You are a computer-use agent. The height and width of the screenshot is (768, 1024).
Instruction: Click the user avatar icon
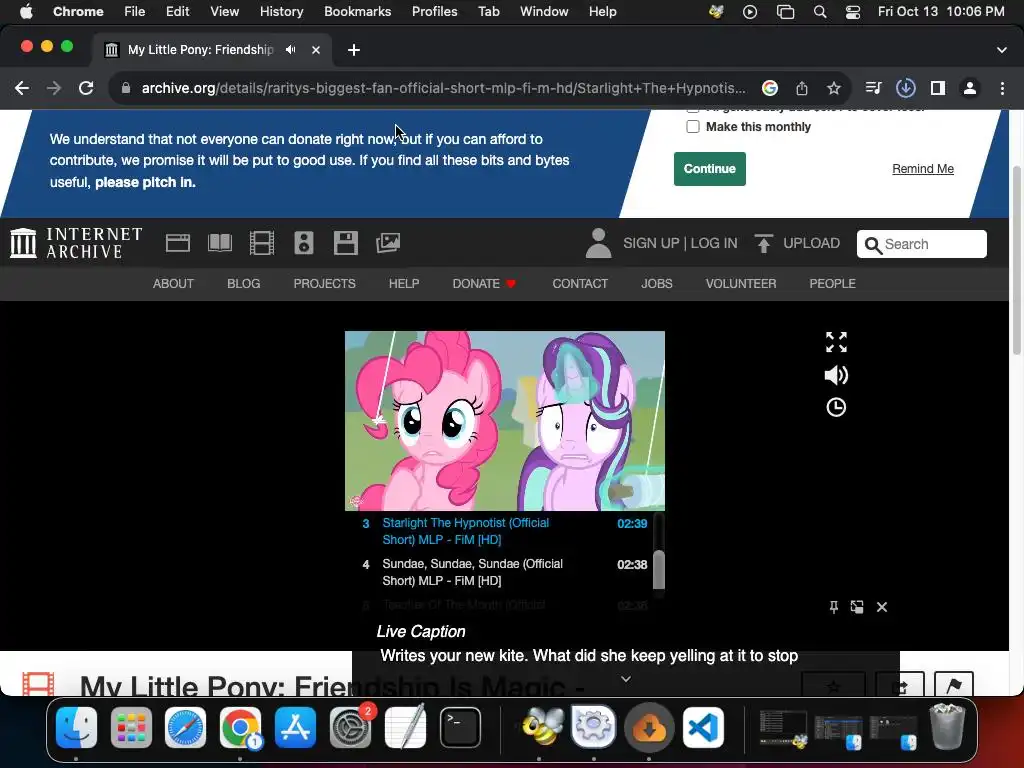(x=598, y=243)
